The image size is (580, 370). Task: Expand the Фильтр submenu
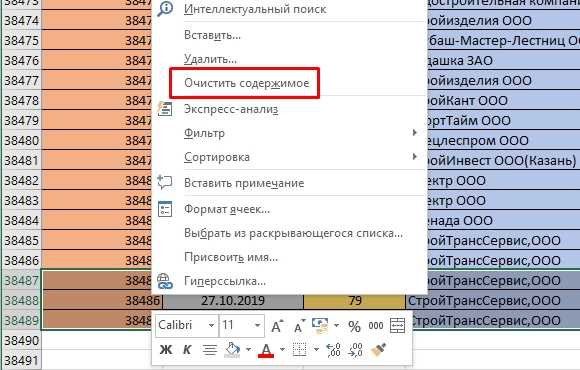(x=415, y=132)
